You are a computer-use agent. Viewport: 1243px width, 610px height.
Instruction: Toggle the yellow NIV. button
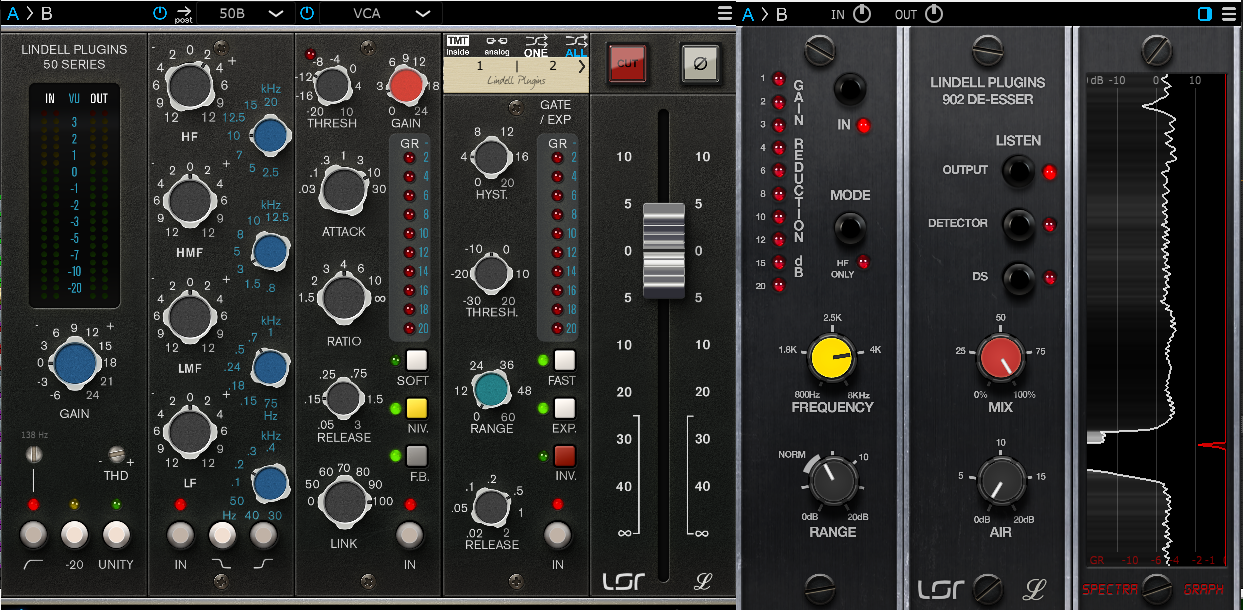[417, 408]
